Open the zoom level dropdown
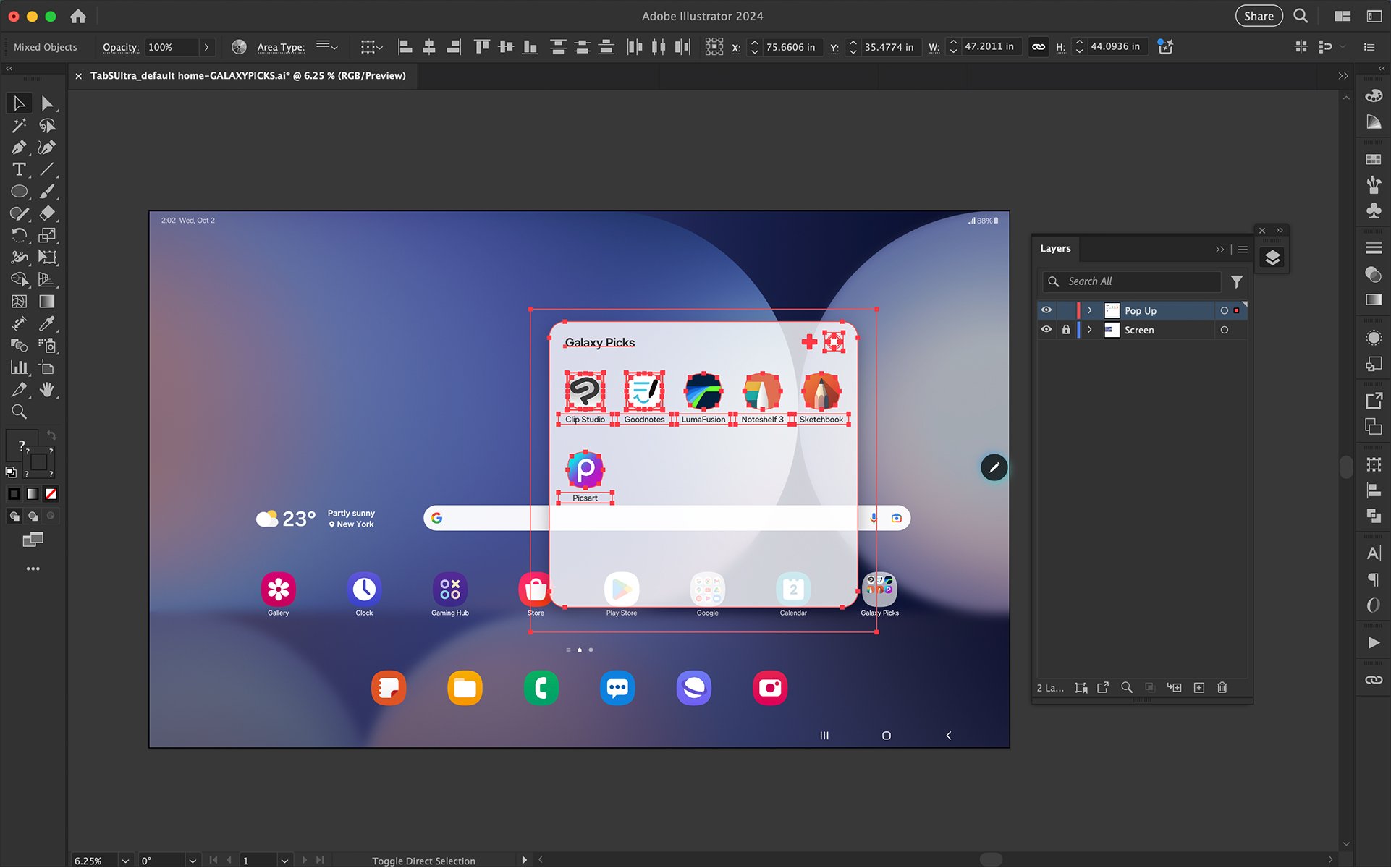The width and height of the screenshot is (1391, 868). [125, 861]
